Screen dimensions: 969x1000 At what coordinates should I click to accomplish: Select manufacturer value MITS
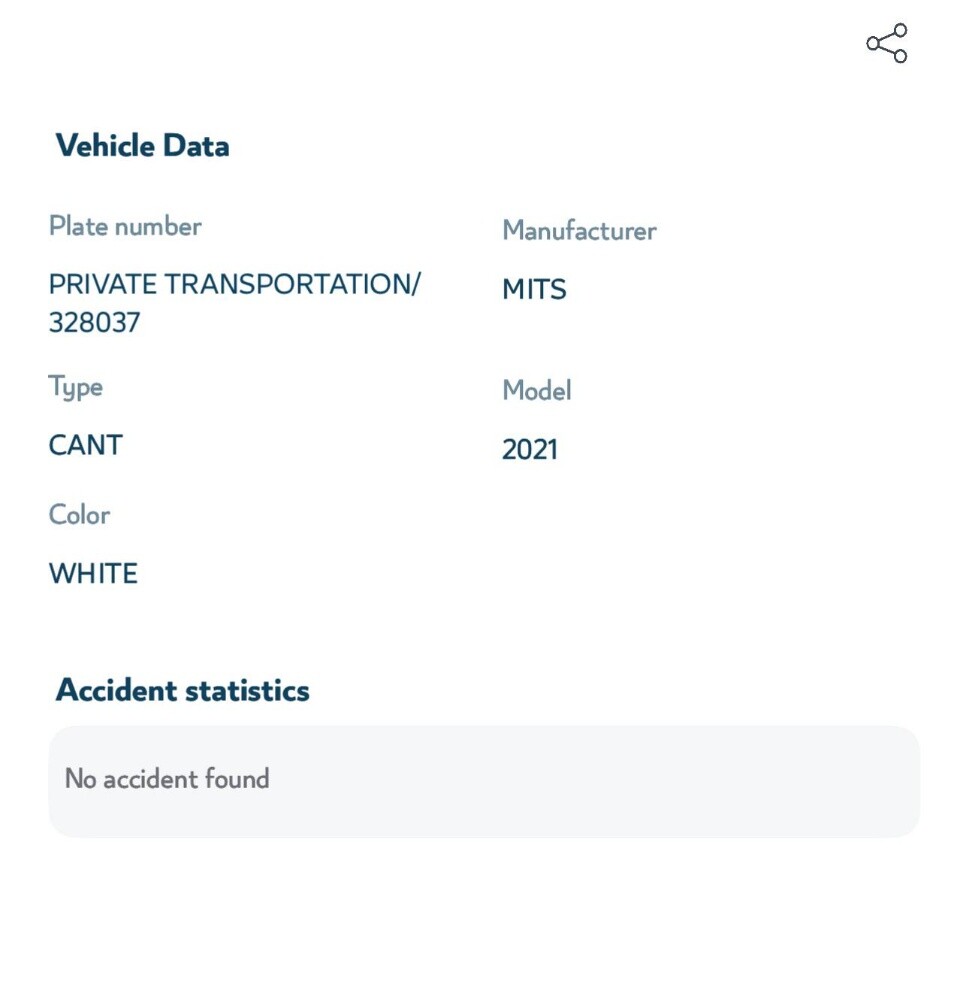click(534, 290)
